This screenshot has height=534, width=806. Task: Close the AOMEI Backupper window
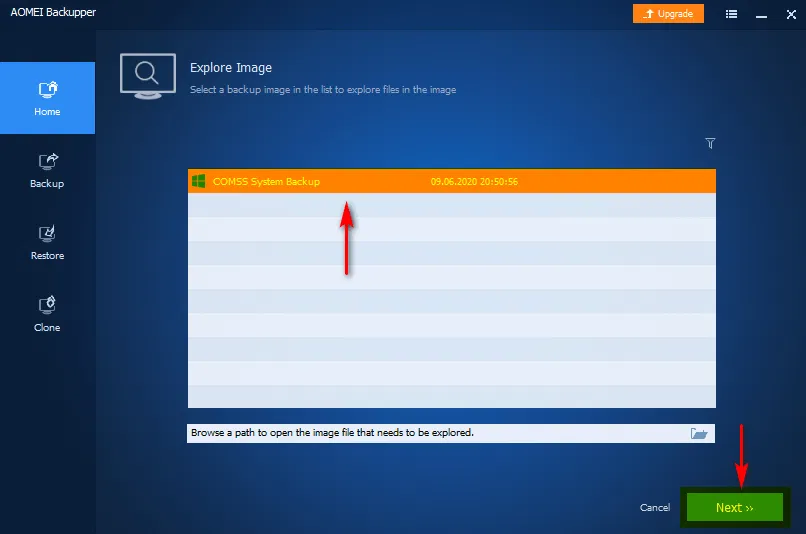click(791, 14)
